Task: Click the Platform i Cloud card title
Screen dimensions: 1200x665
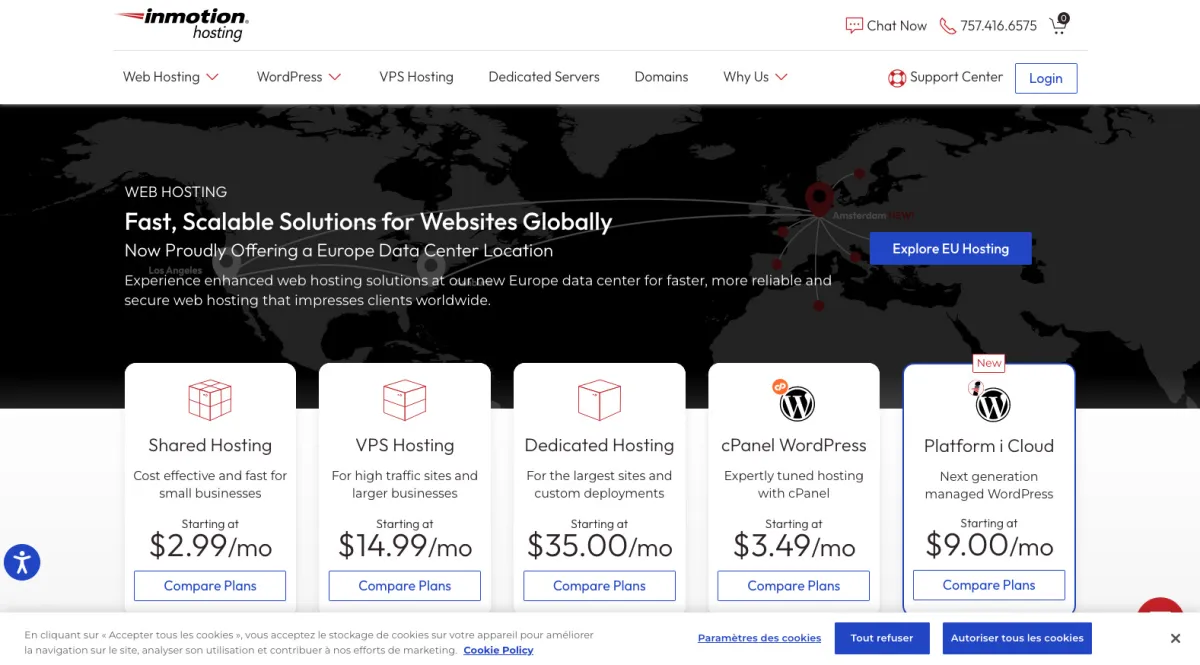Action: point(989,447)
